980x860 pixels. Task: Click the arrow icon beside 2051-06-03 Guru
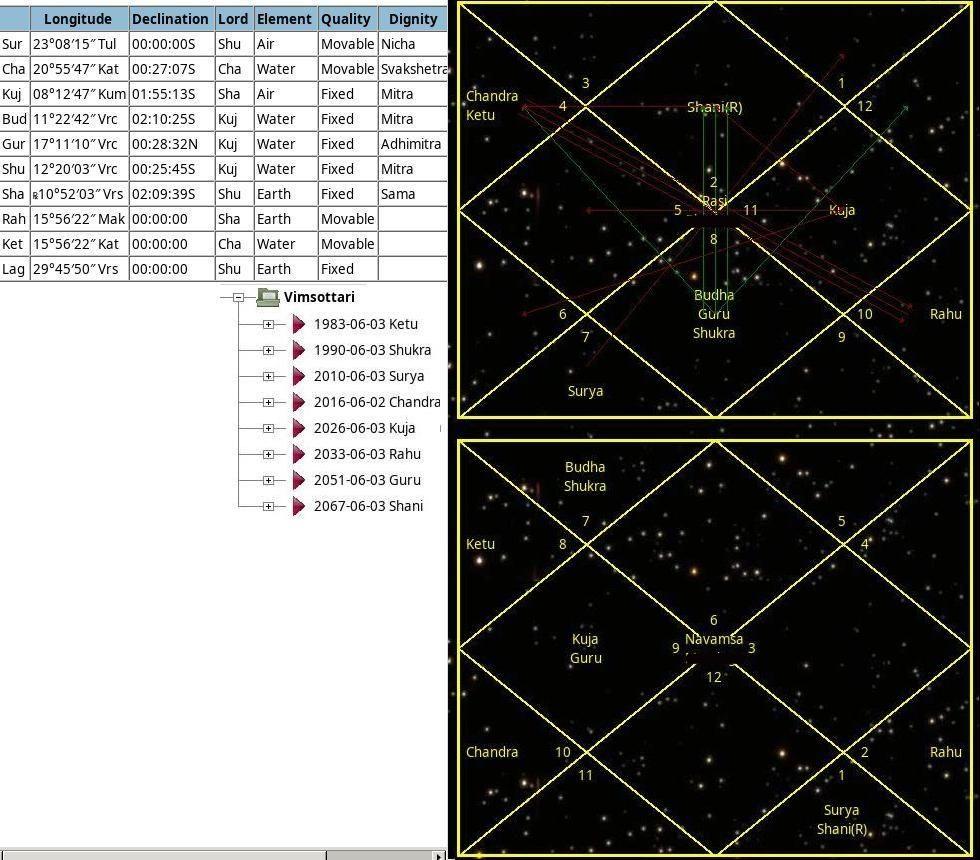298,480
